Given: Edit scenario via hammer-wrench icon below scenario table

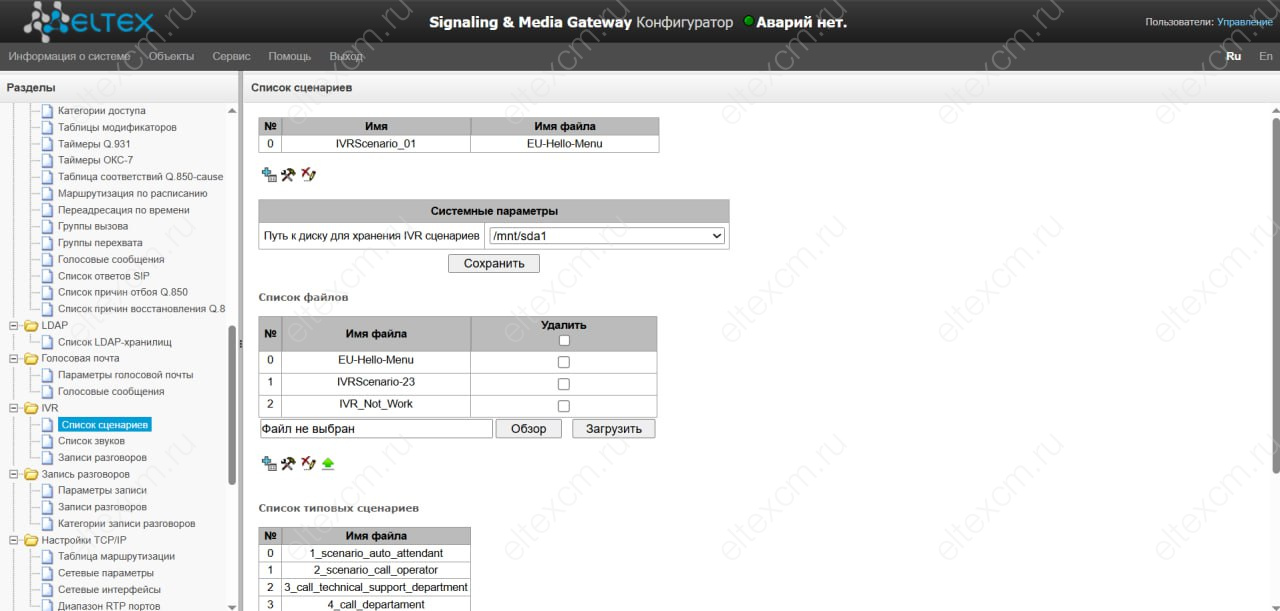Looking at the screenshot, I should (x=288, y=174).
